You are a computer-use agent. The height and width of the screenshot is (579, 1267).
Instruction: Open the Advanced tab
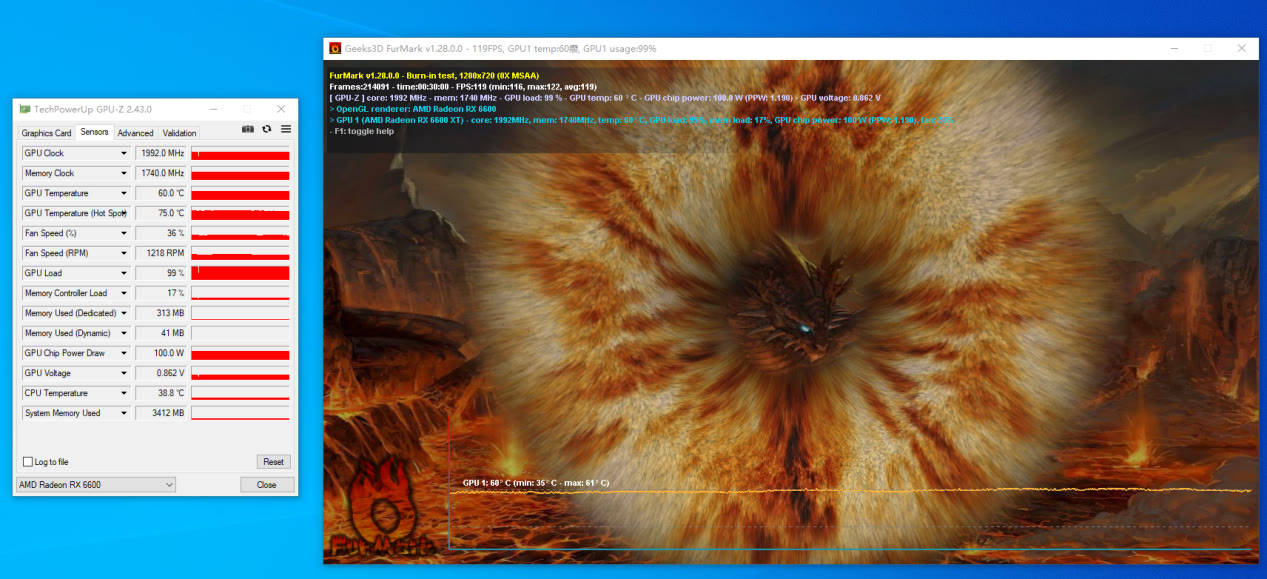point(135,133)
